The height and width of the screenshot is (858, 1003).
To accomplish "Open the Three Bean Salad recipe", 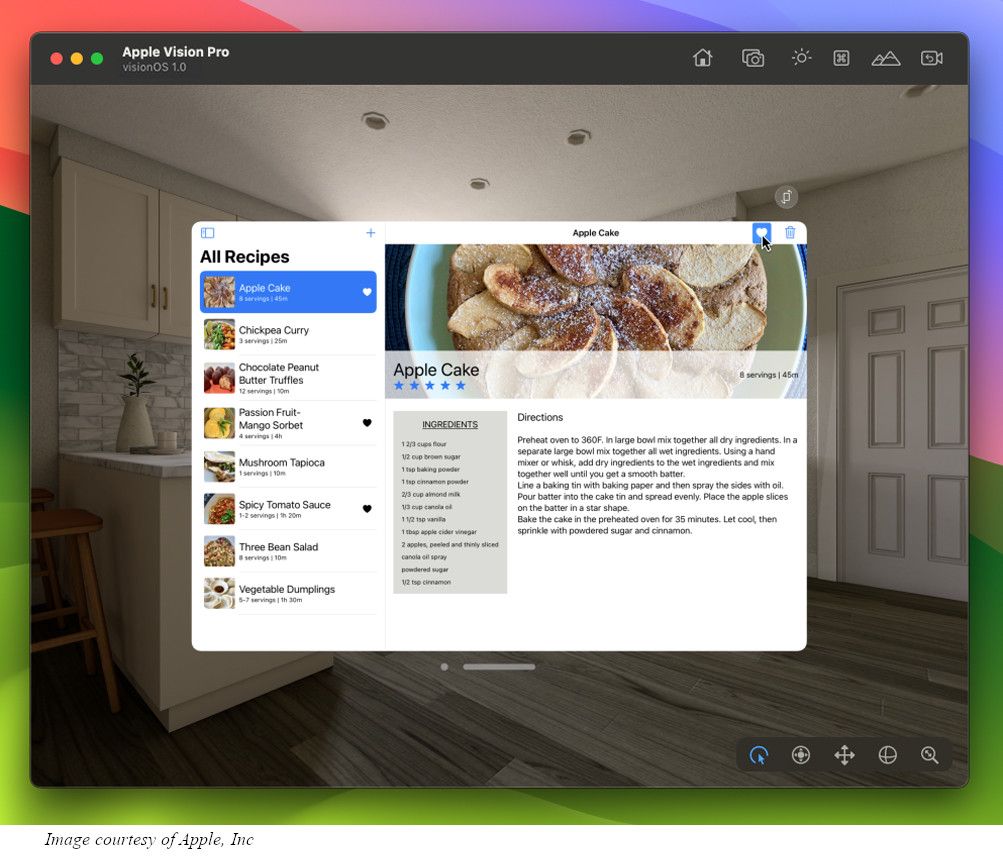I will pyautogui.click(x=288, y=551).
